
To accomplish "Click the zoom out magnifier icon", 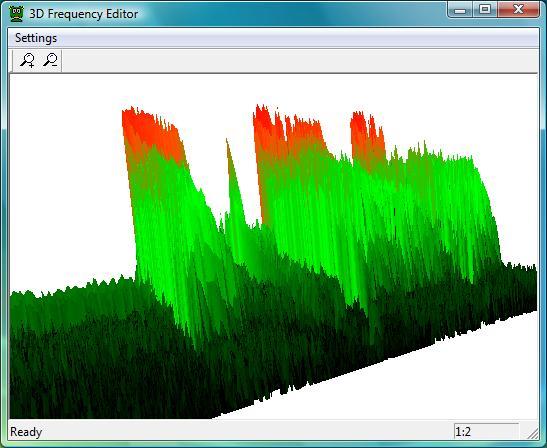I will [50, 60].
